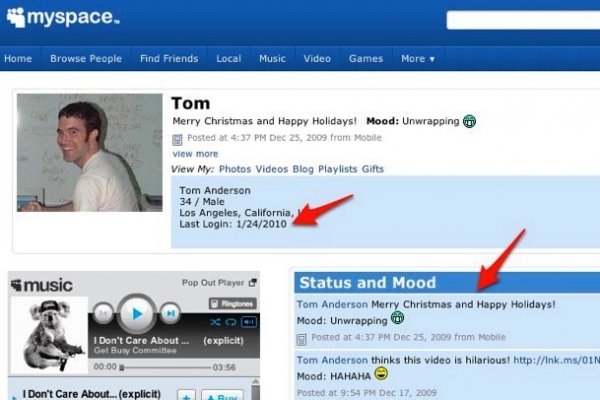
Task: Open Tom's Videos link
Action: pyautogui.click(x=272, y=169)
